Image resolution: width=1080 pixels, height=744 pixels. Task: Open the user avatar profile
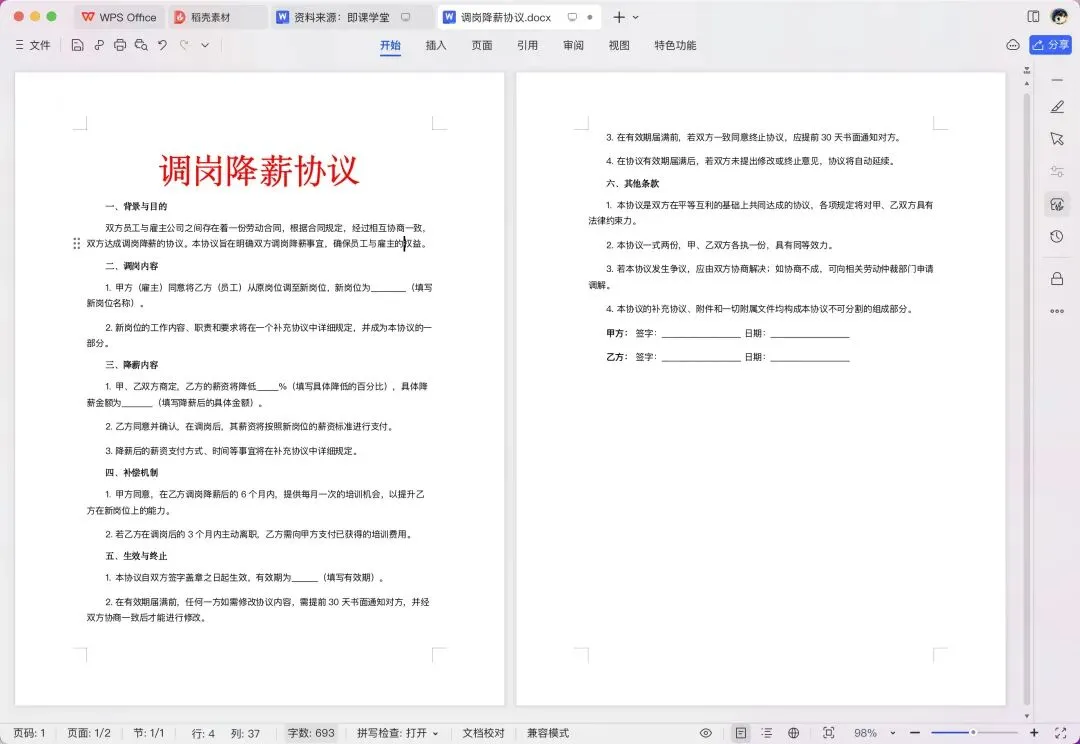1059,17
